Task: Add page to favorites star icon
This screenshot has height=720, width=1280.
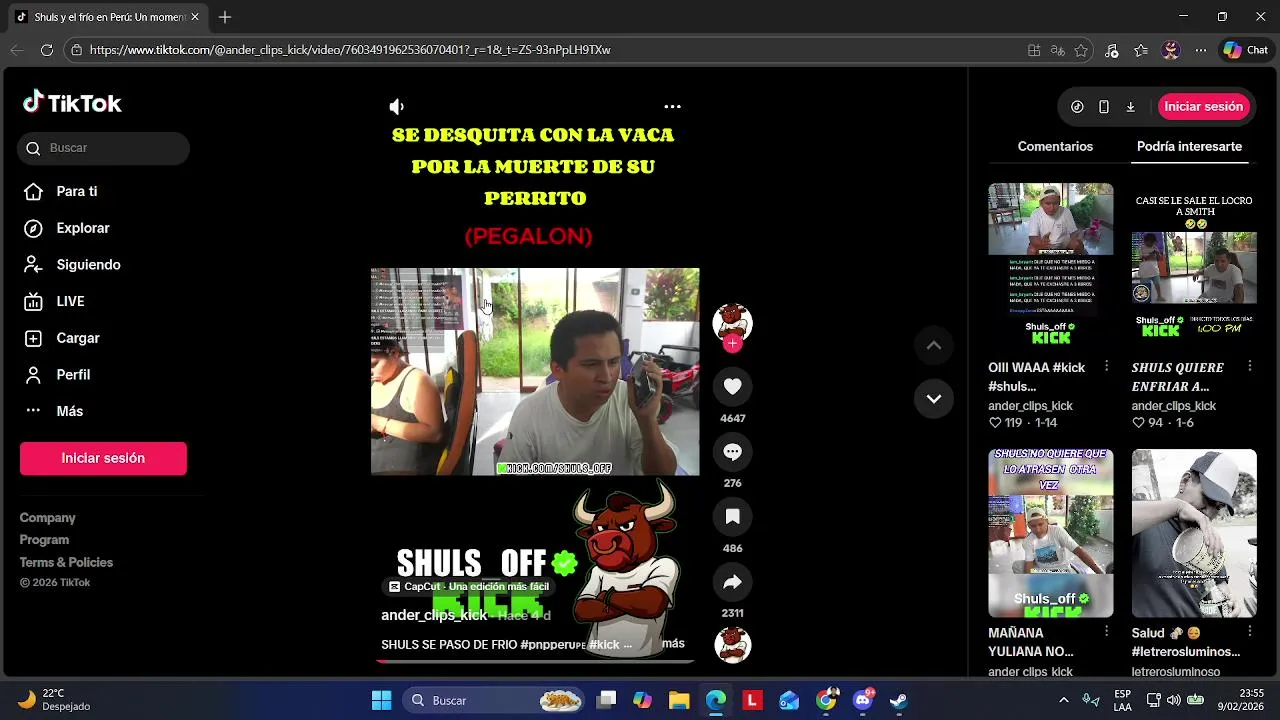Action: tap(1081, 50)
